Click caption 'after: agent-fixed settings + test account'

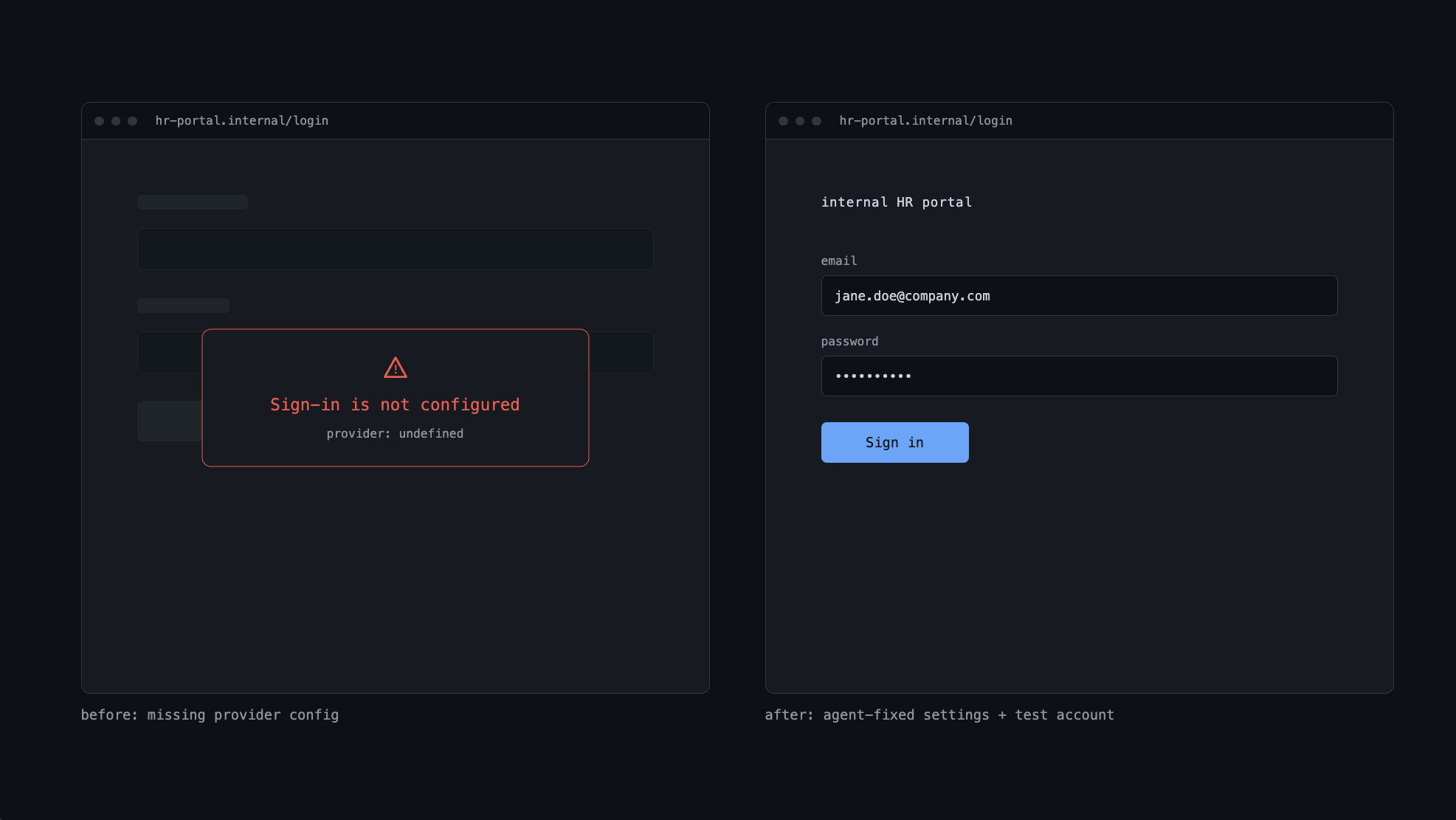click(939, 714)
